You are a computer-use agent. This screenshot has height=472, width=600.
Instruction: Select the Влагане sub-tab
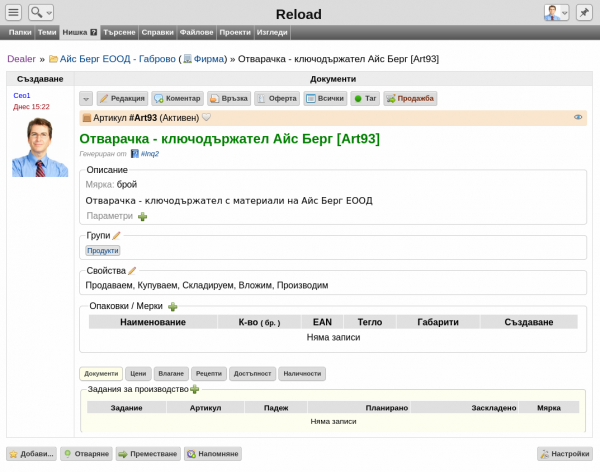pyautogui.click(x=171, y=374)
